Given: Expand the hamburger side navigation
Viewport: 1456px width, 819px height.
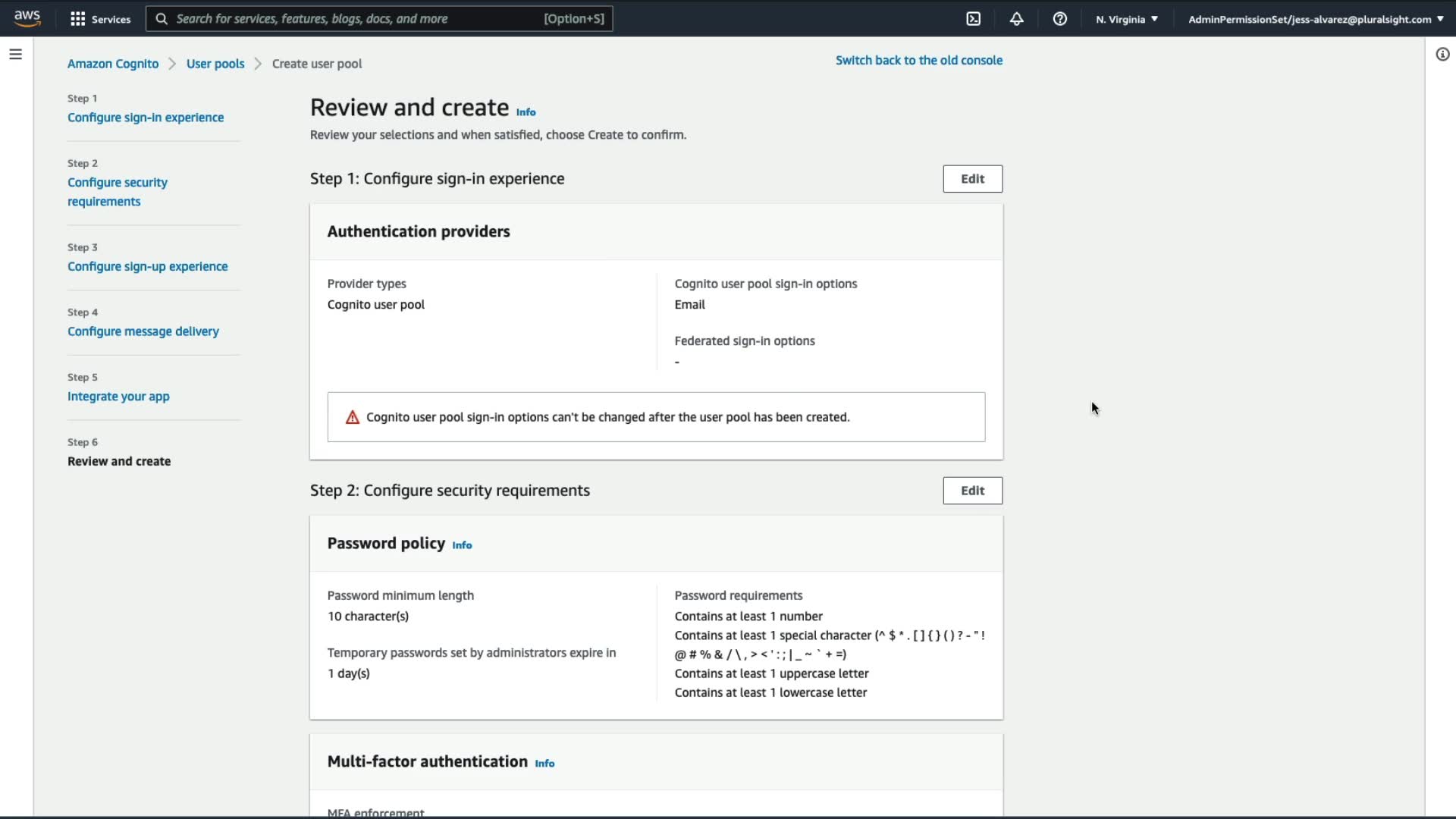Looking at the screenshot, I should point(15,55).
